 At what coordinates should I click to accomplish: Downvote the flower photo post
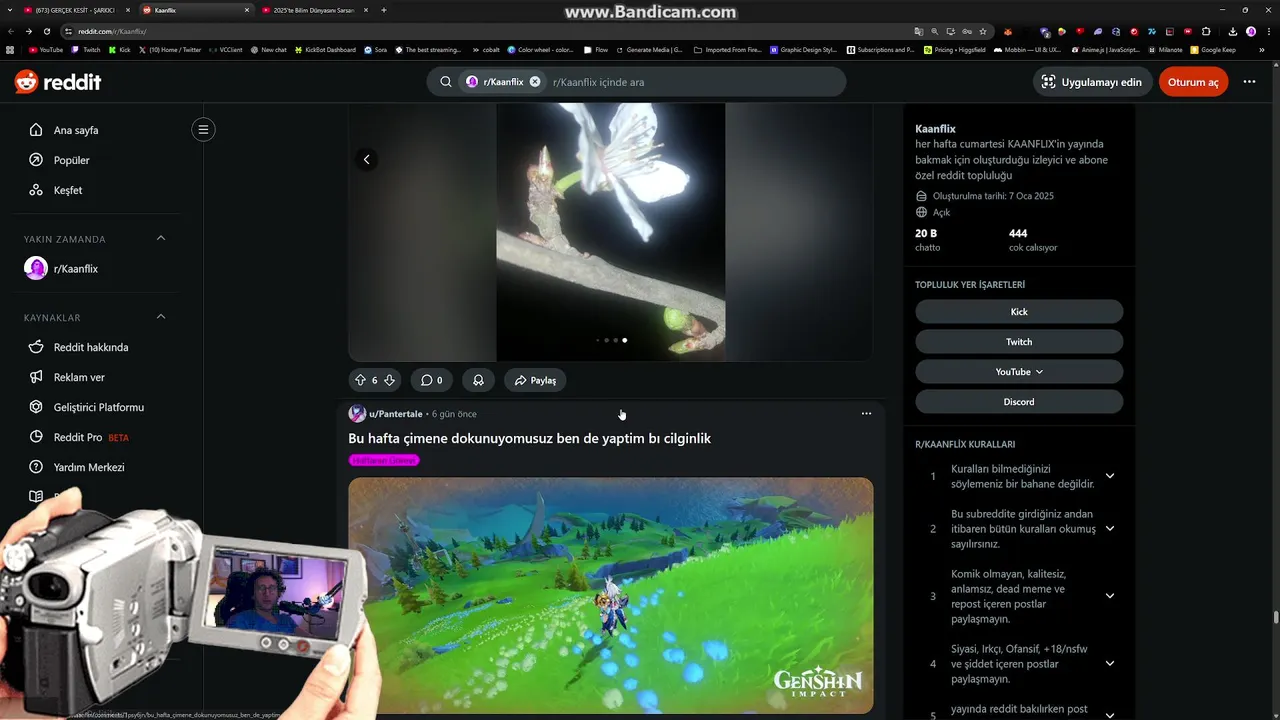pyautogui.click(x=389, y=380)
